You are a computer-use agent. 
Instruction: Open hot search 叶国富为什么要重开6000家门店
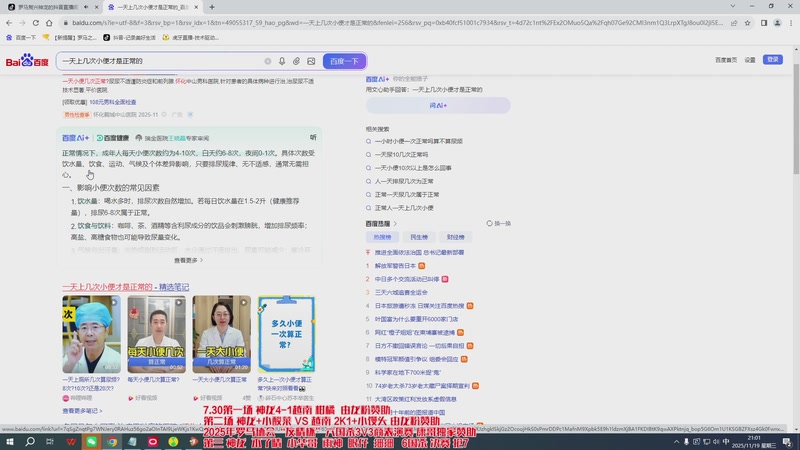coord(416,319)
